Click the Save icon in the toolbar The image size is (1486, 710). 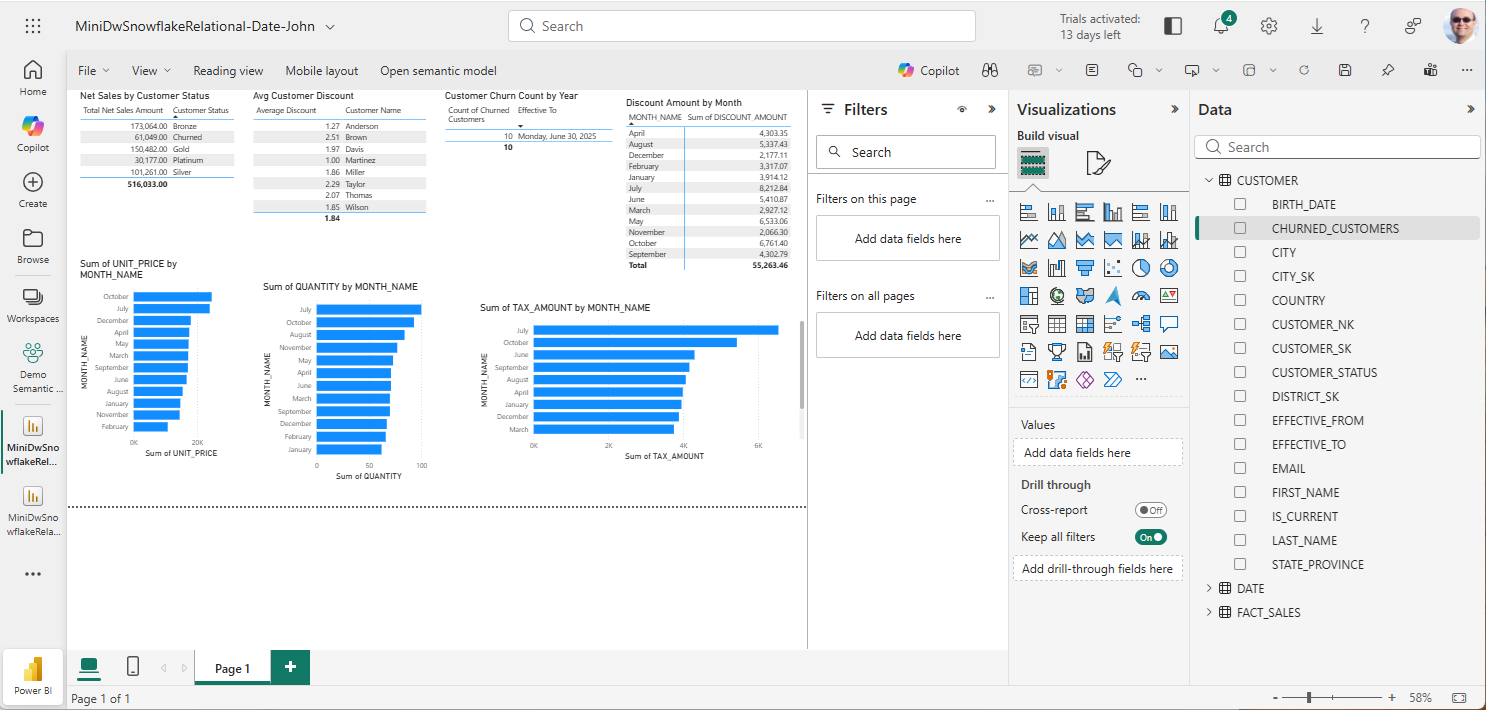1345,70
